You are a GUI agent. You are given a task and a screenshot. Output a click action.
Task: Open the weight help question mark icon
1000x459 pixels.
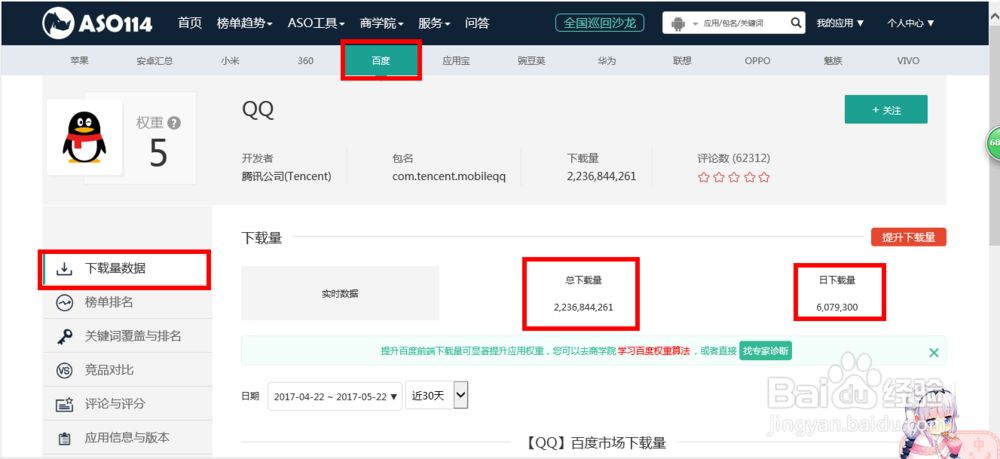click(x=173, y=123)
